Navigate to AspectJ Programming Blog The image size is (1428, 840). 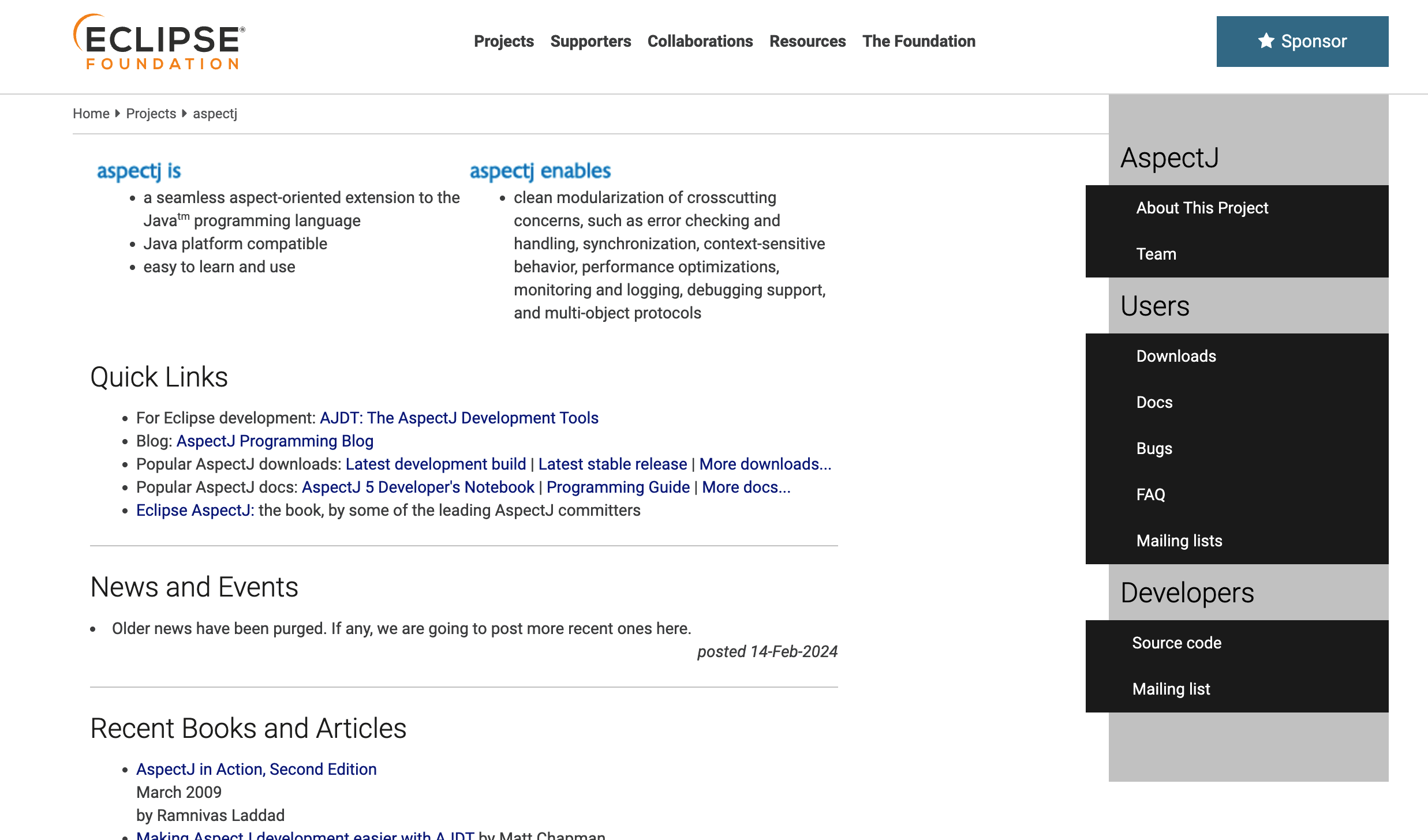[x=274, y=440]
